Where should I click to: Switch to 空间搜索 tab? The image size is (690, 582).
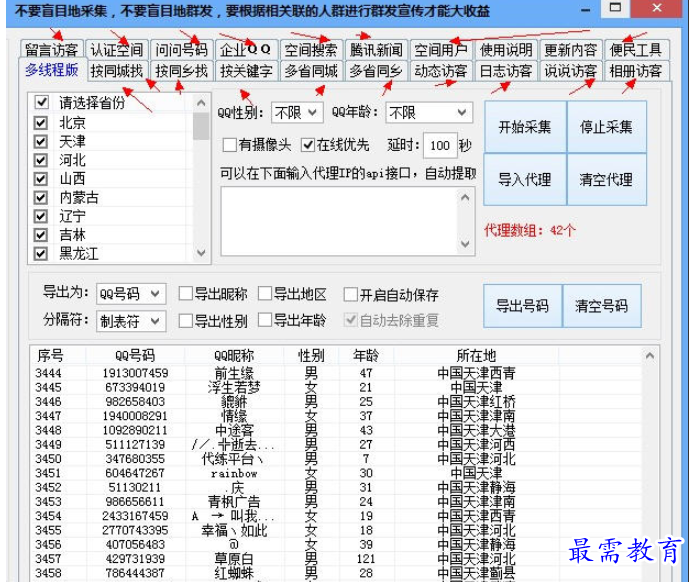(x=311, y=50)
